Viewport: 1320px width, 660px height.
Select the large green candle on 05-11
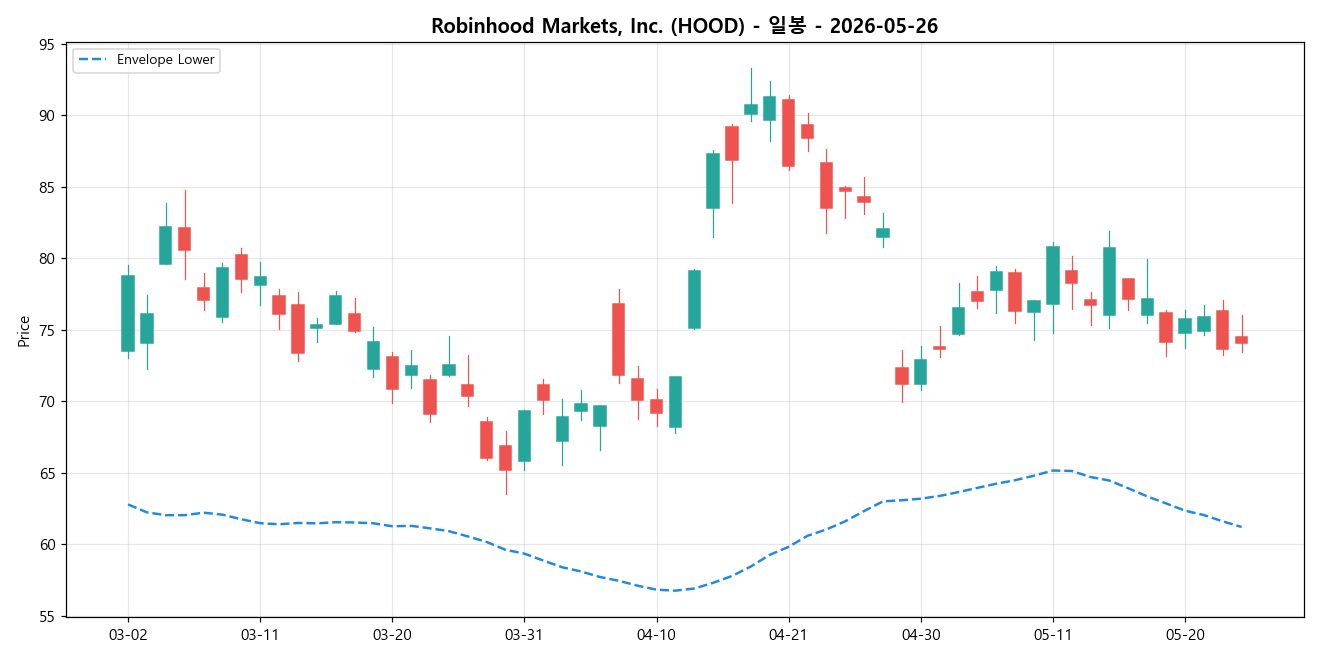coord(1052,275)
